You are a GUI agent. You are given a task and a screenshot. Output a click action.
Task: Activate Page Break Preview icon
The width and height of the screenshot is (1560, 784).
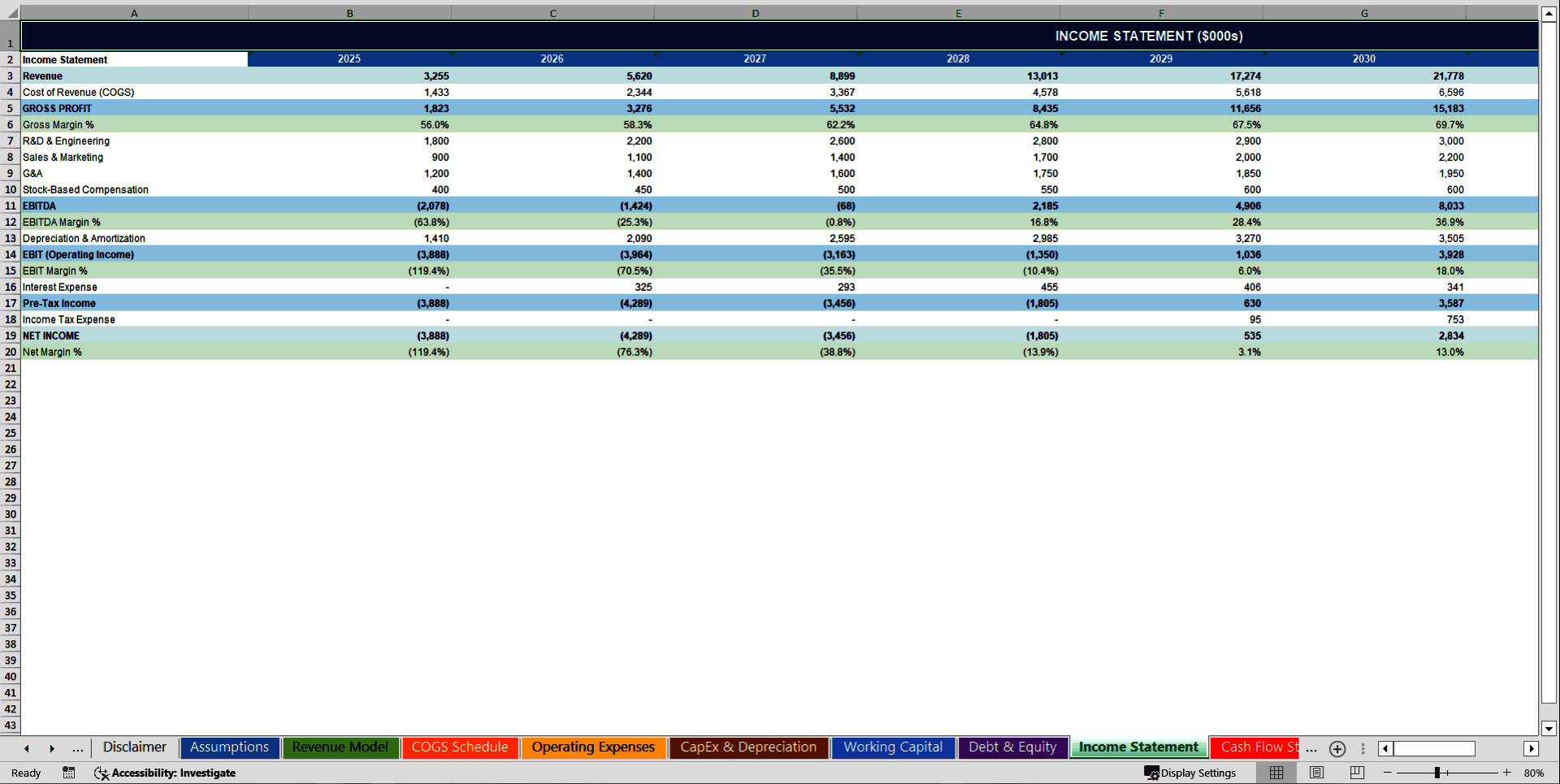point(1356,773)
